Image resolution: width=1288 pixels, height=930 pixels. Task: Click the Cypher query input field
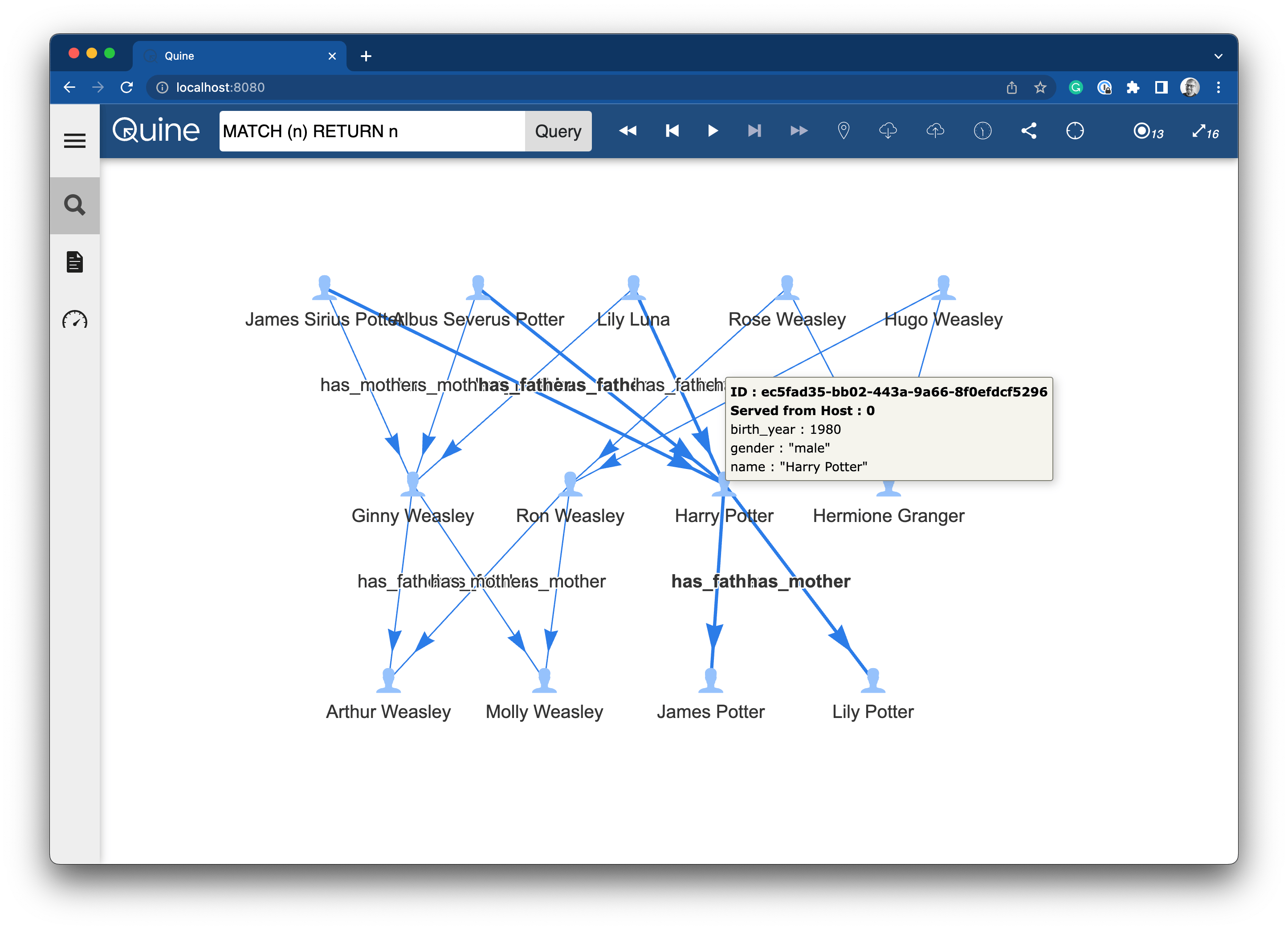tap(371, 131)
